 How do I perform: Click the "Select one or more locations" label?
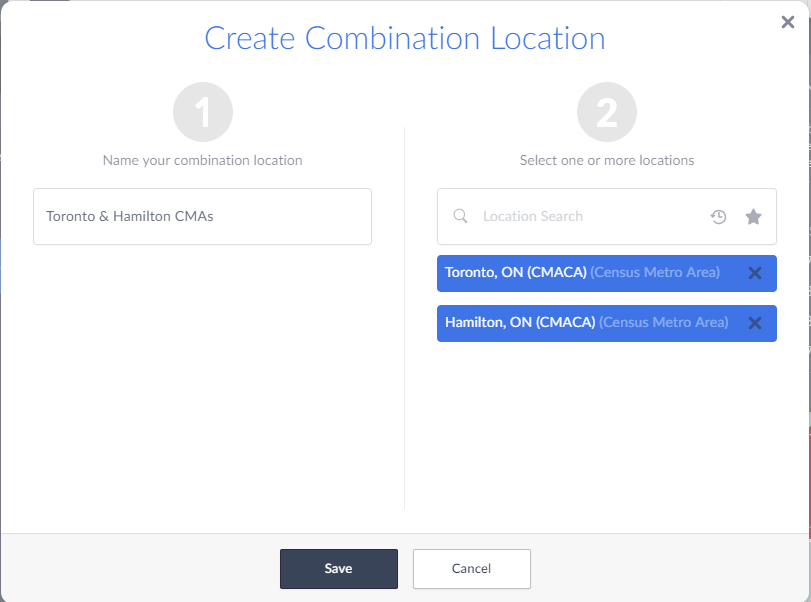[x=607, y=160]
